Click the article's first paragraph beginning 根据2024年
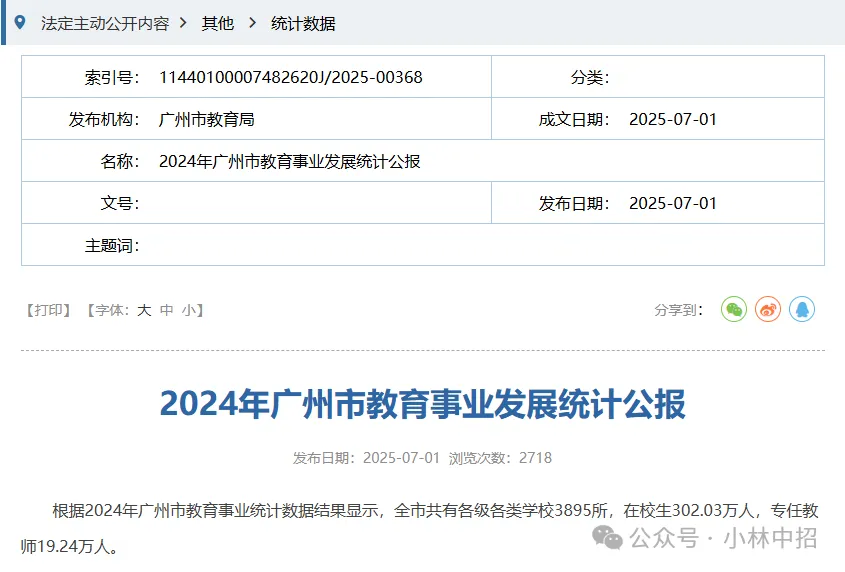 tap(420, 528)
